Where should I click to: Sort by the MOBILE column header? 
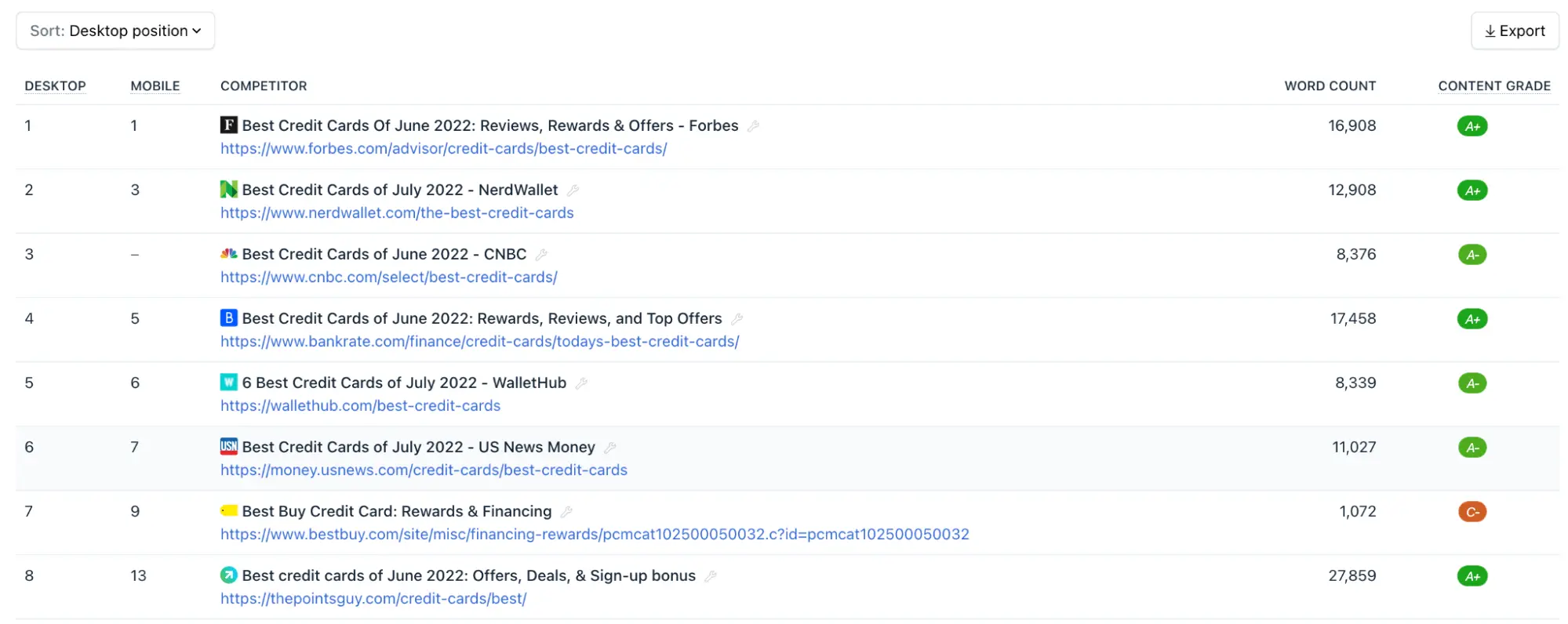[x=155, y=86]
